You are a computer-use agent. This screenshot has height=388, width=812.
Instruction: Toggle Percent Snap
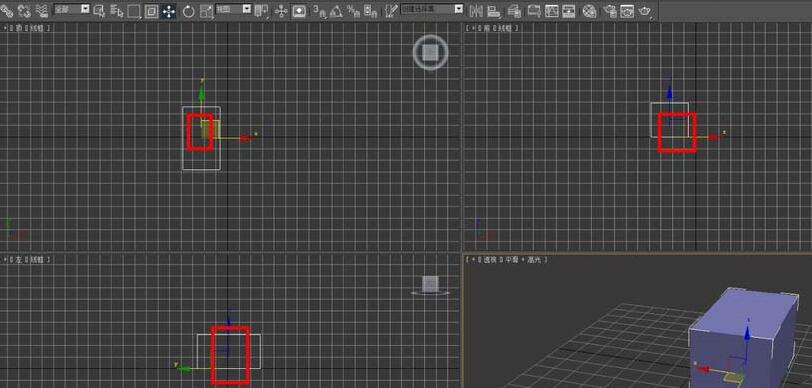coord(354,11)
